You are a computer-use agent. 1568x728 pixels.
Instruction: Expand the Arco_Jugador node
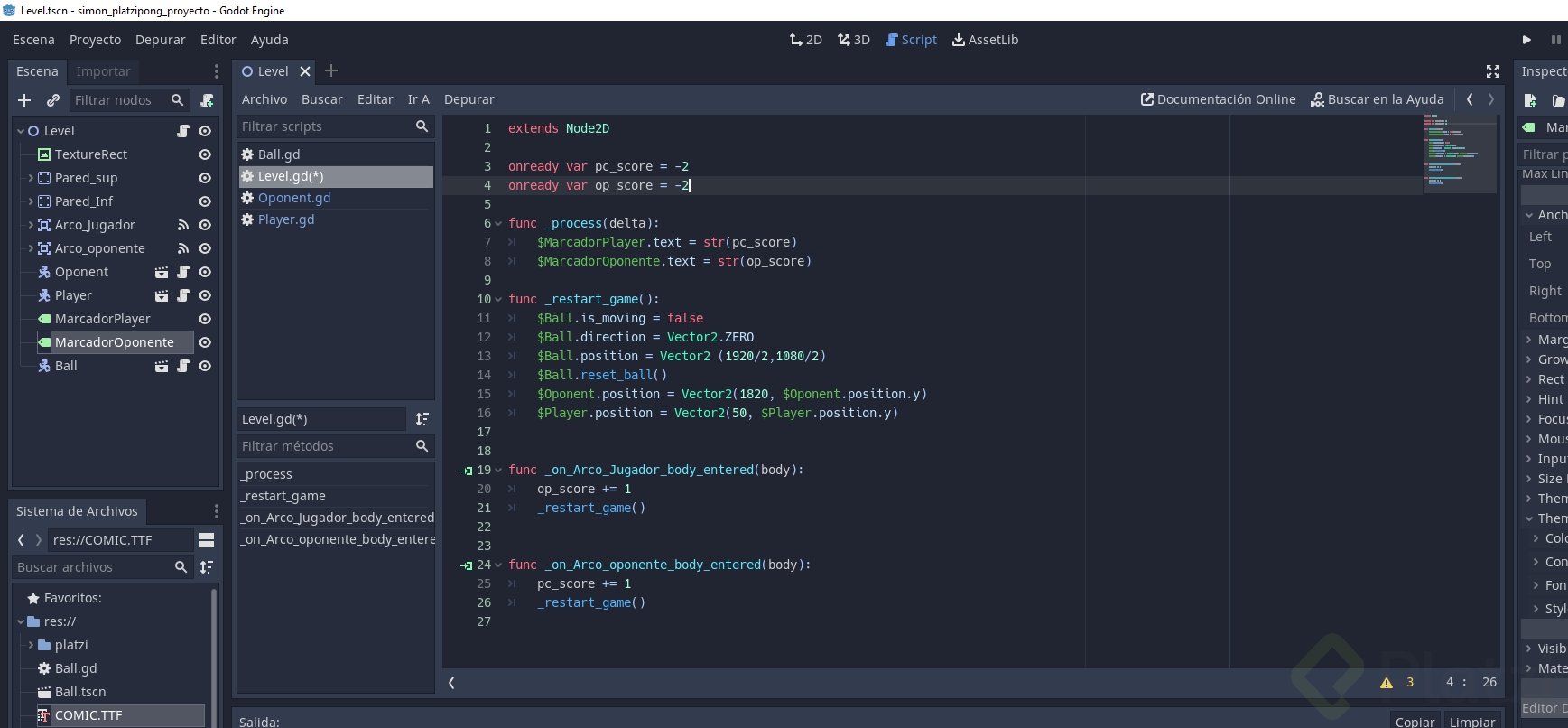[x=31, y=225]
